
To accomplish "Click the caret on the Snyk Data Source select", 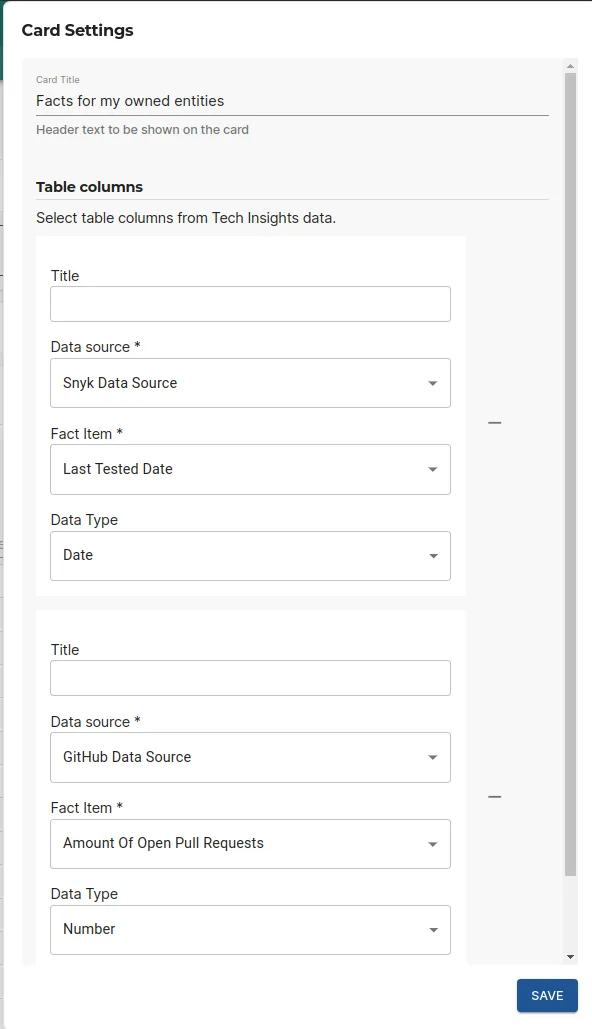I will tap(432, 383).
